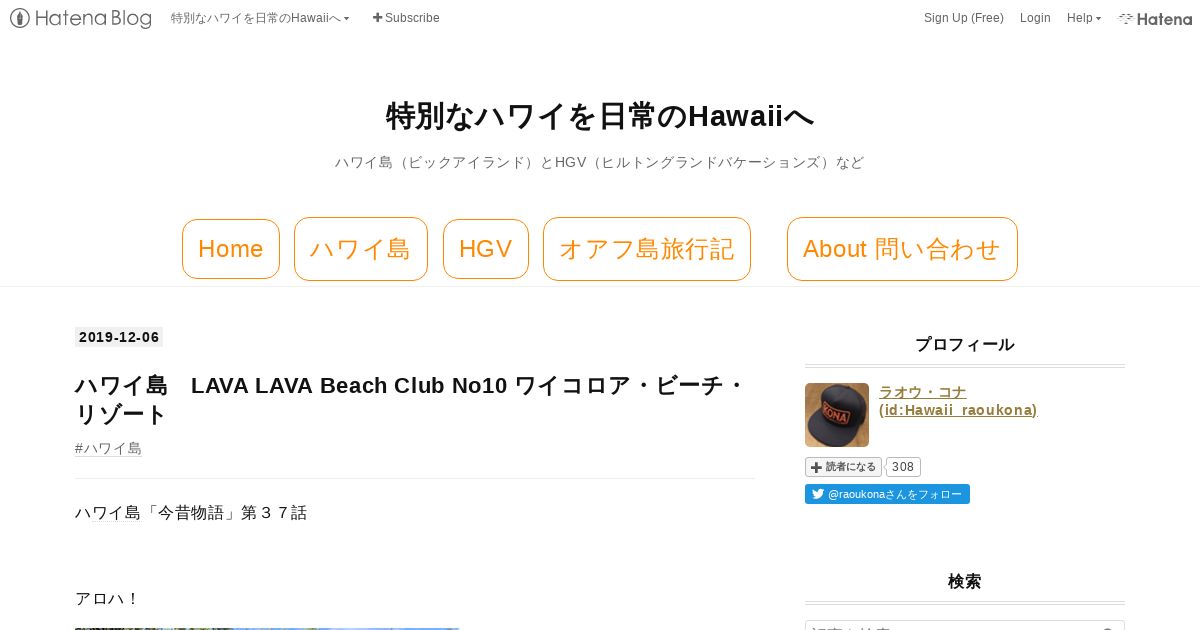Viewport: 1200px width, 630px height.
Task: Open the LAVA LAVA Beach Club article title
Action: 411,400
